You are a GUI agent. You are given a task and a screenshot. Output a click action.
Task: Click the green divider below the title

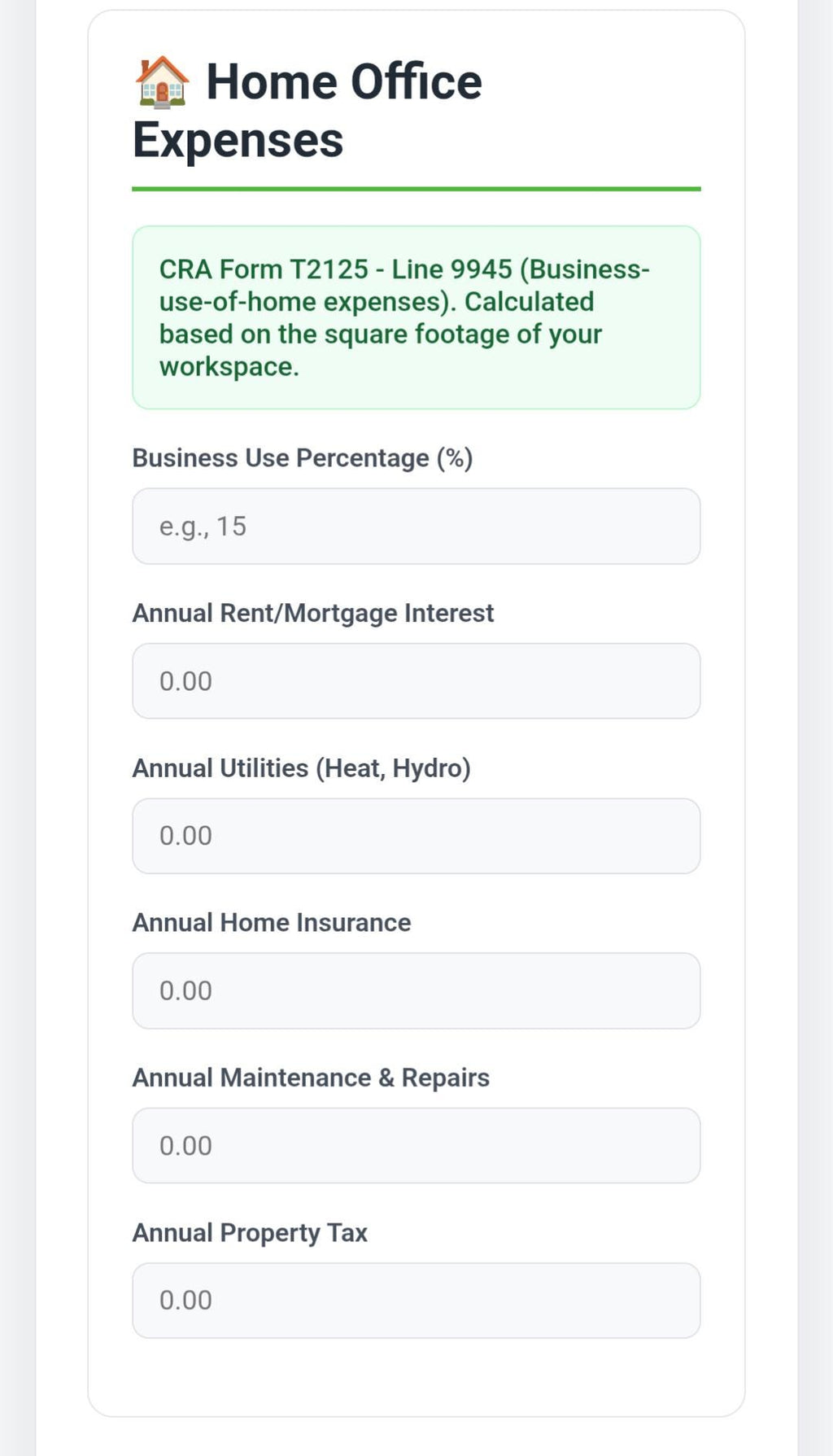point(416,189)
